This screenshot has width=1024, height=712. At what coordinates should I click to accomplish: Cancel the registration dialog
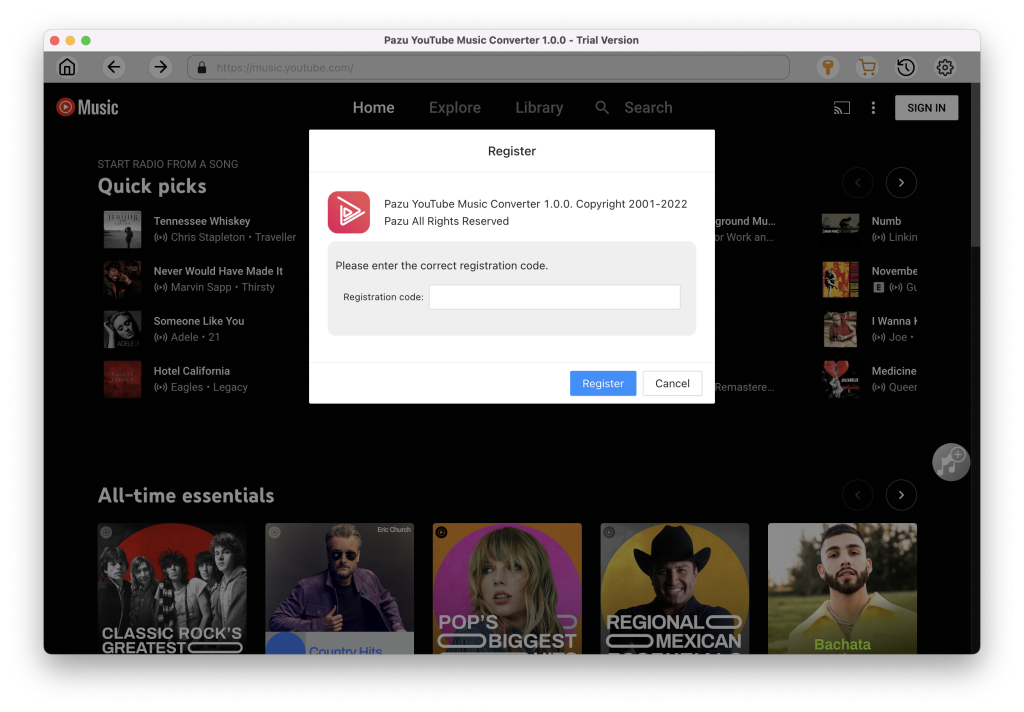(x=672, y=383)
